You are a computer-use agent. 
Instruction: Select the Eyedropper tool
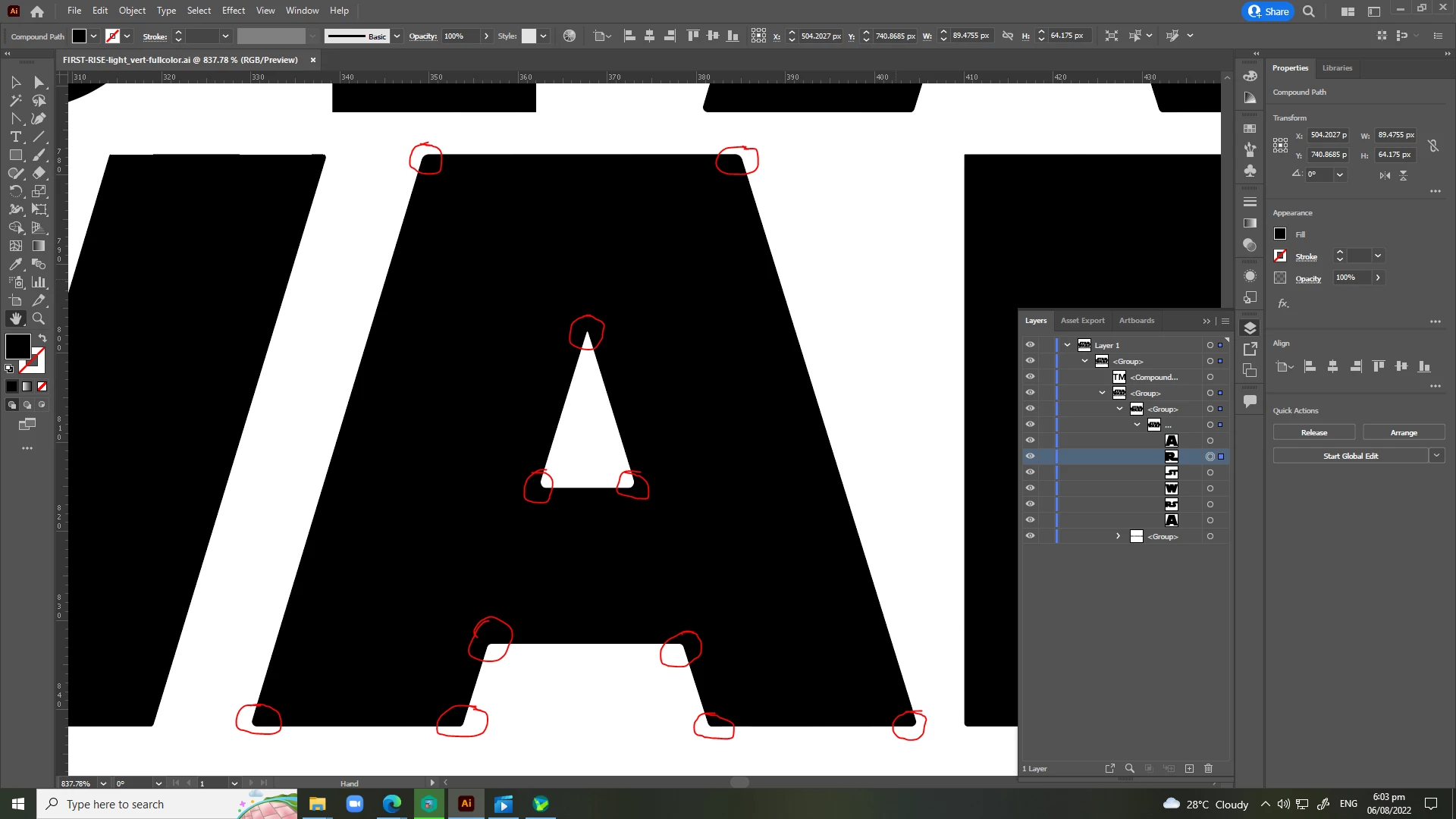[x=15, y=265]
